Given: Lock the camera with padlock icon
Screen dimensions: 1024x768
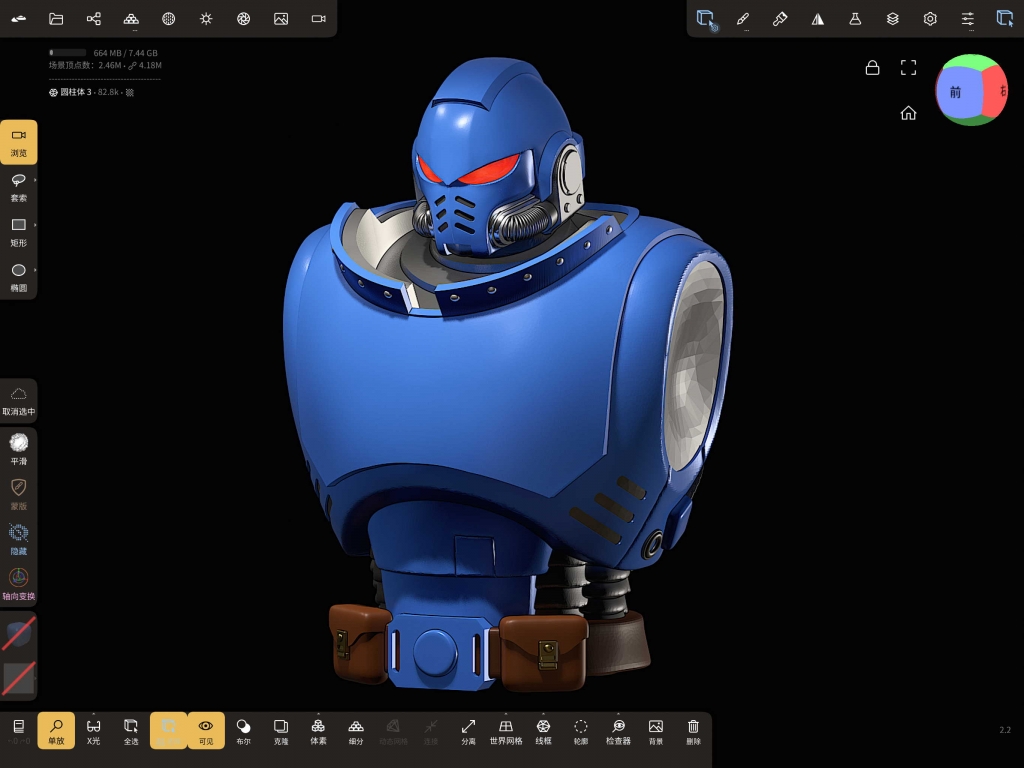Looking at the screenshot, I should [872, 67].
